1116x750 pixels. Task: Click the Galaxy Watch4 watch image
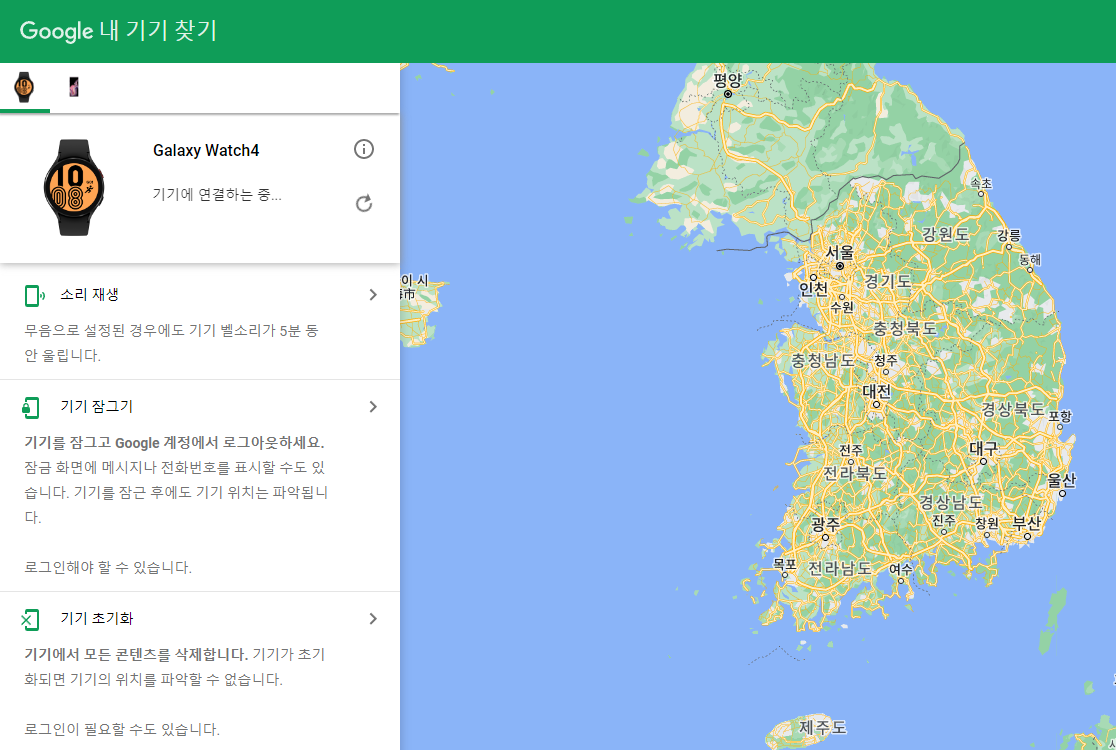73,187
